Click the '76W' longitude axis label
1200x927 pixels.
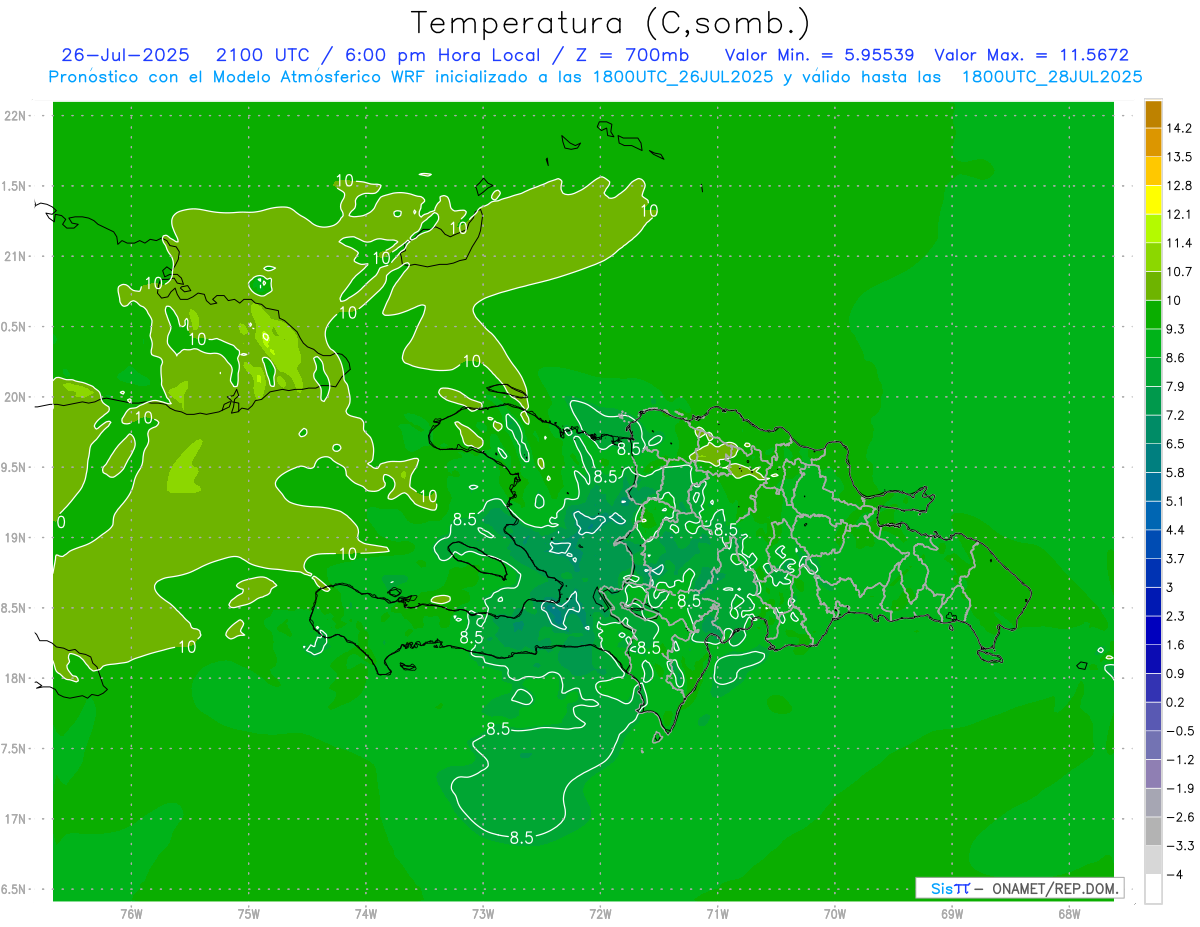131,914
